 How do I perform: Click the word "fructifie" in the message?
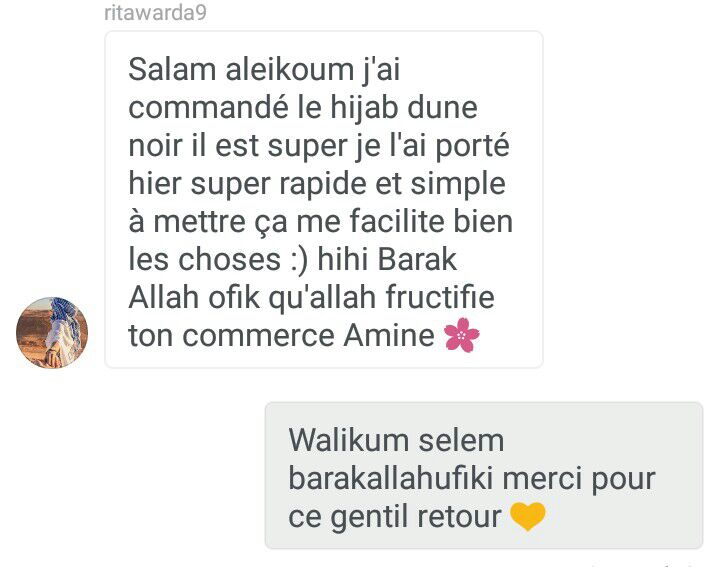click(x=440, y=297)
